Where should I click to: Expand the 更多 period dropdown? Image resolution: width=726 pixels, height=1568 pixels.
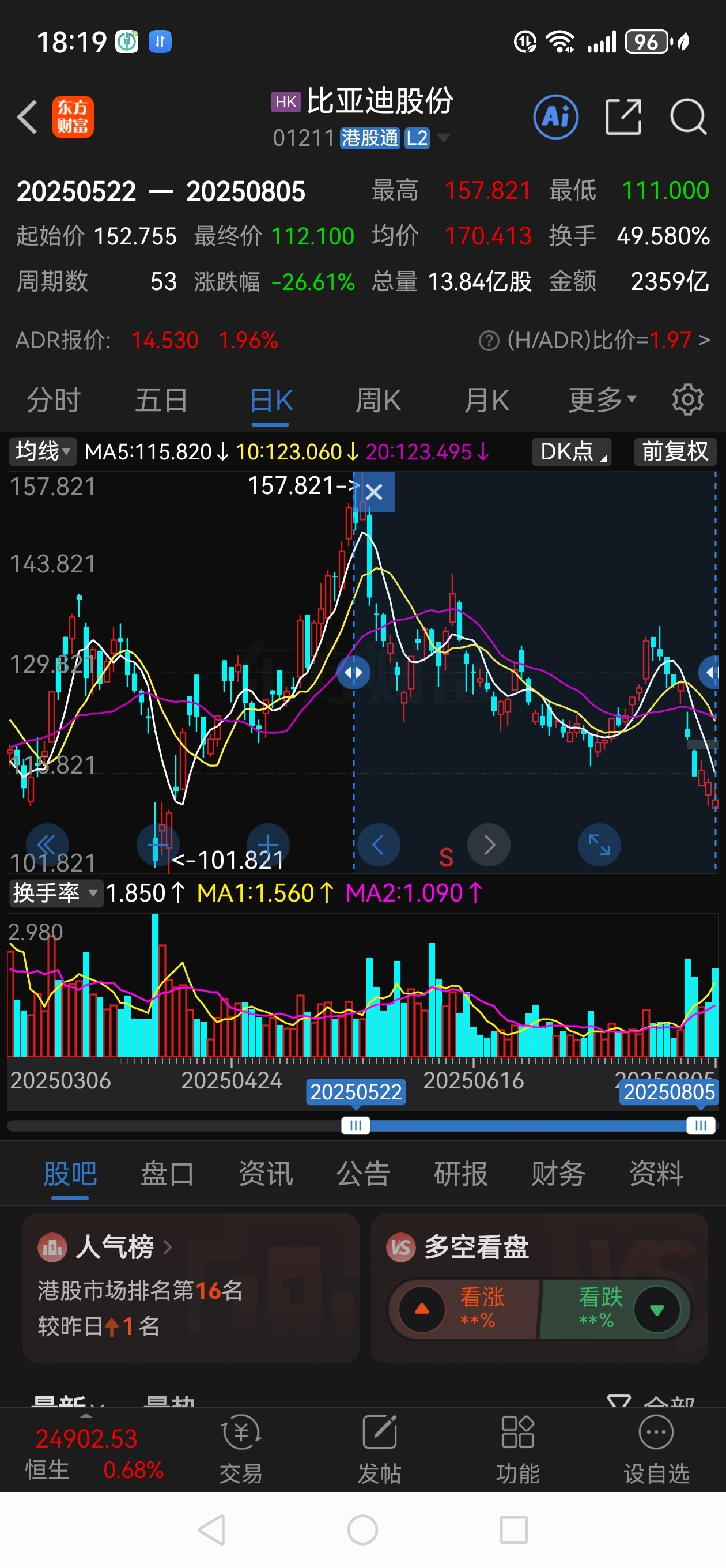pyautogui.click(x=603, y=400)
